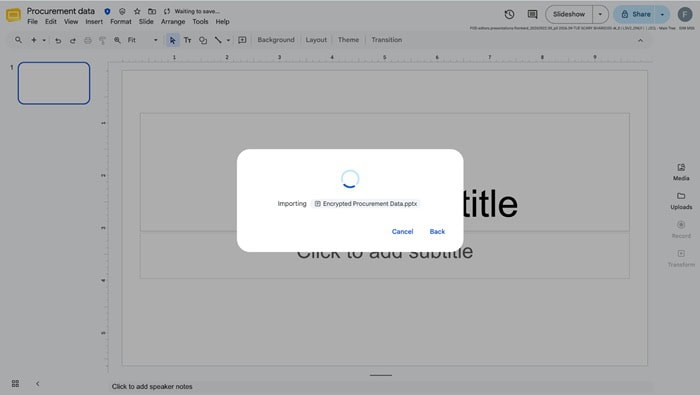This screenshot has width=700, height=395.
Task: Expand the new slide layout dropdown
Action: pos(44,40)
